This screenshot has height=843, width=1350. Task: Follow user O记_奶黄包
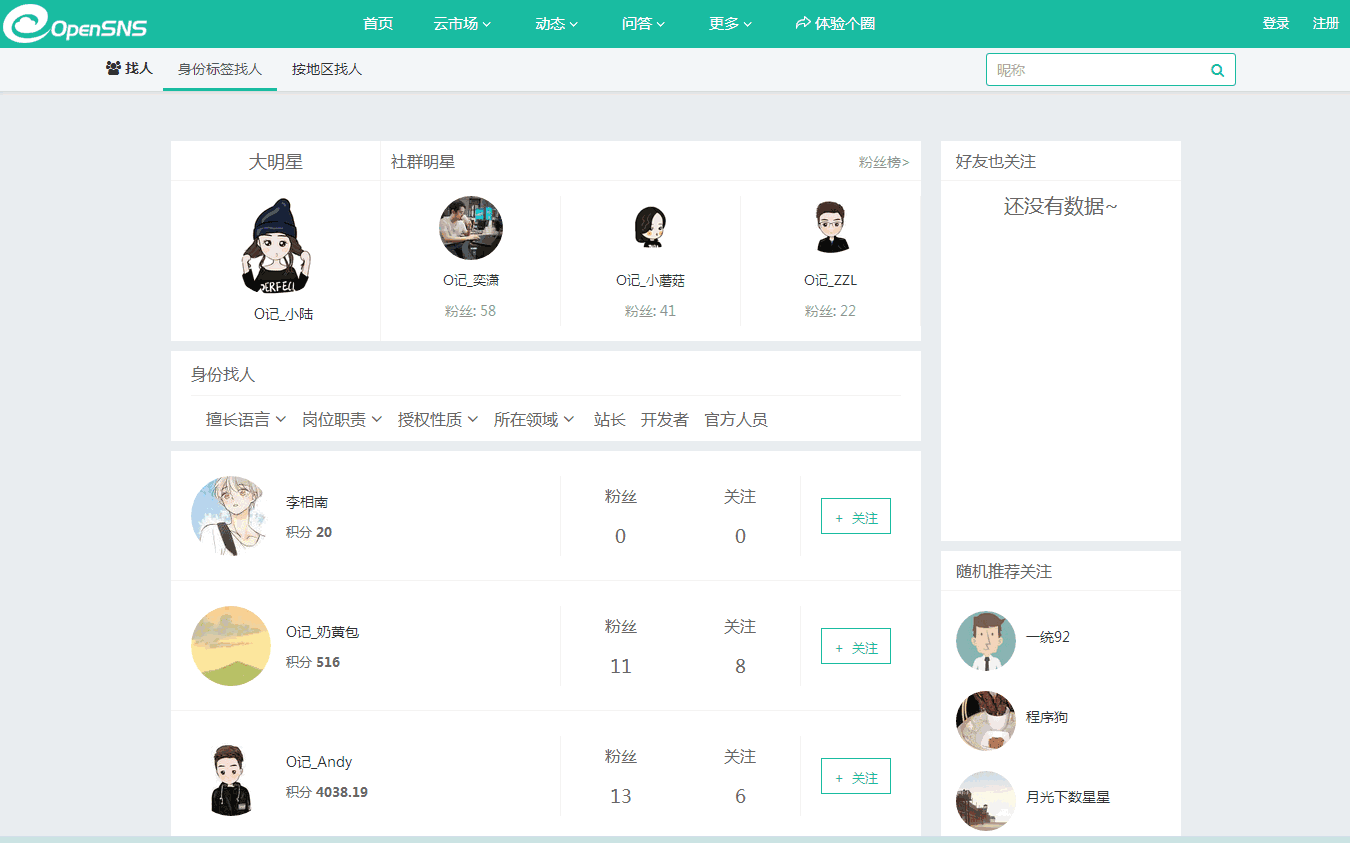click(855, 647)
